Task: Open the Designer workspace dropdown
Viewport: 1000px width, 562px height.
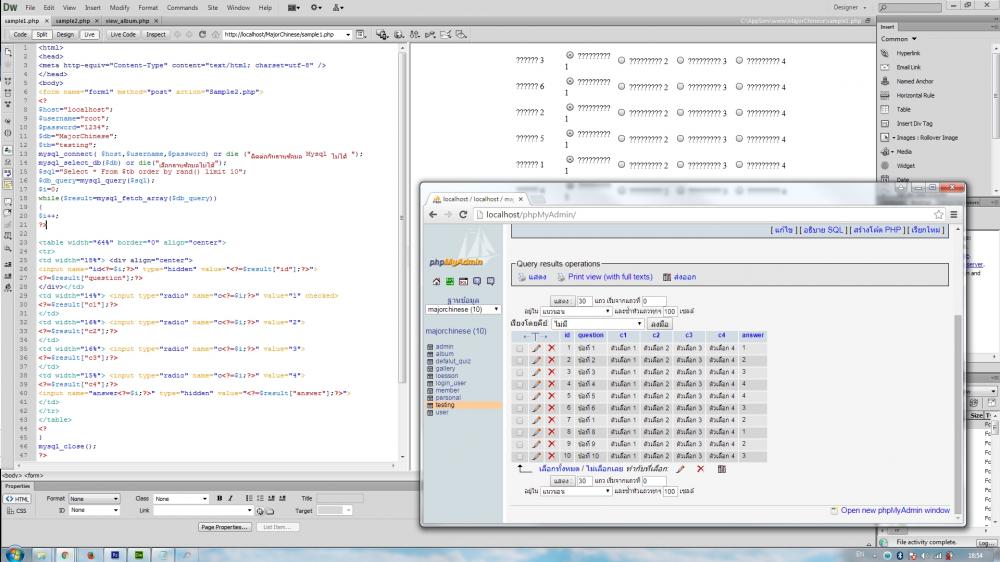Action: [x=850, y=8]
